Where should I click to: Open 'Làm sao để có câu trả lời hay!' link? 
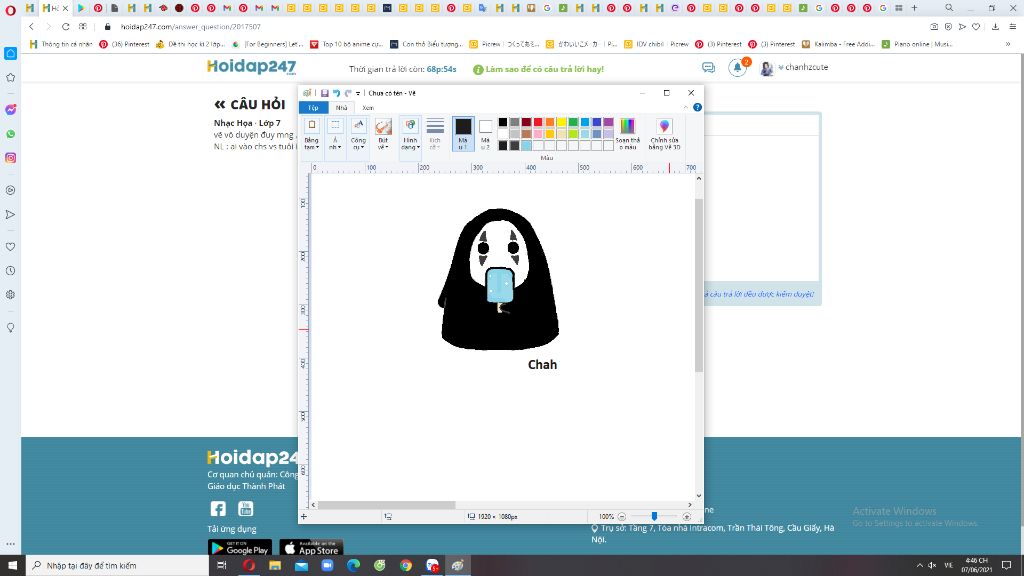tap(539, 69)
